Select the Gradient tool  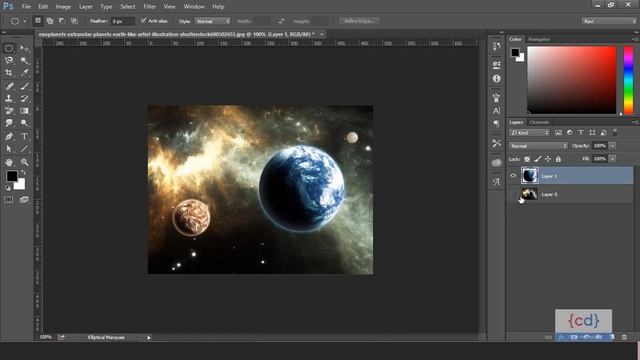pyautogui.click(x=24, y=111)
